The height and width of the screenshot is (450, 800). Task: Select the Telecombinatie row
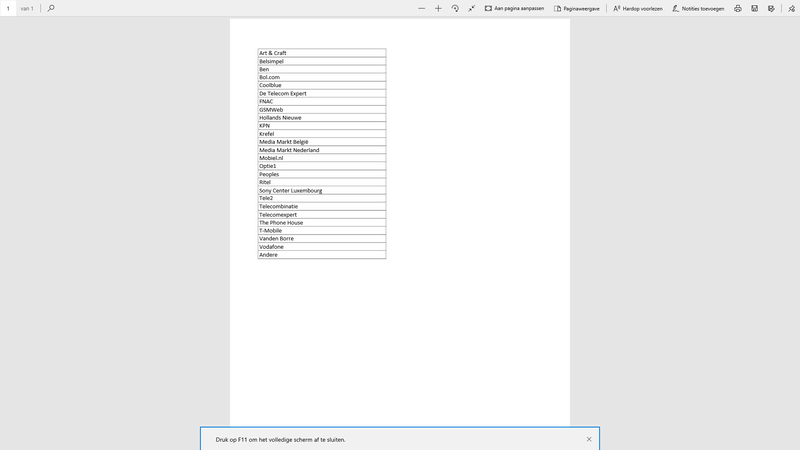(x=321, y=206)
